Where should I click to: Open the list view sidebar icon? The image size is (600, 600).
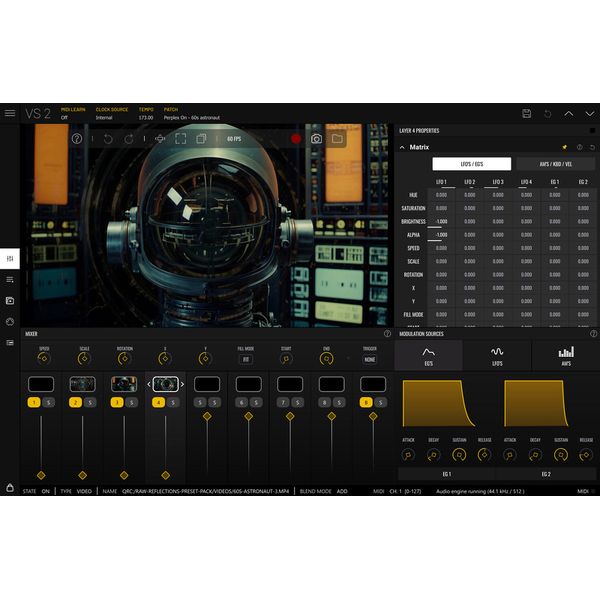coord(10,280)
